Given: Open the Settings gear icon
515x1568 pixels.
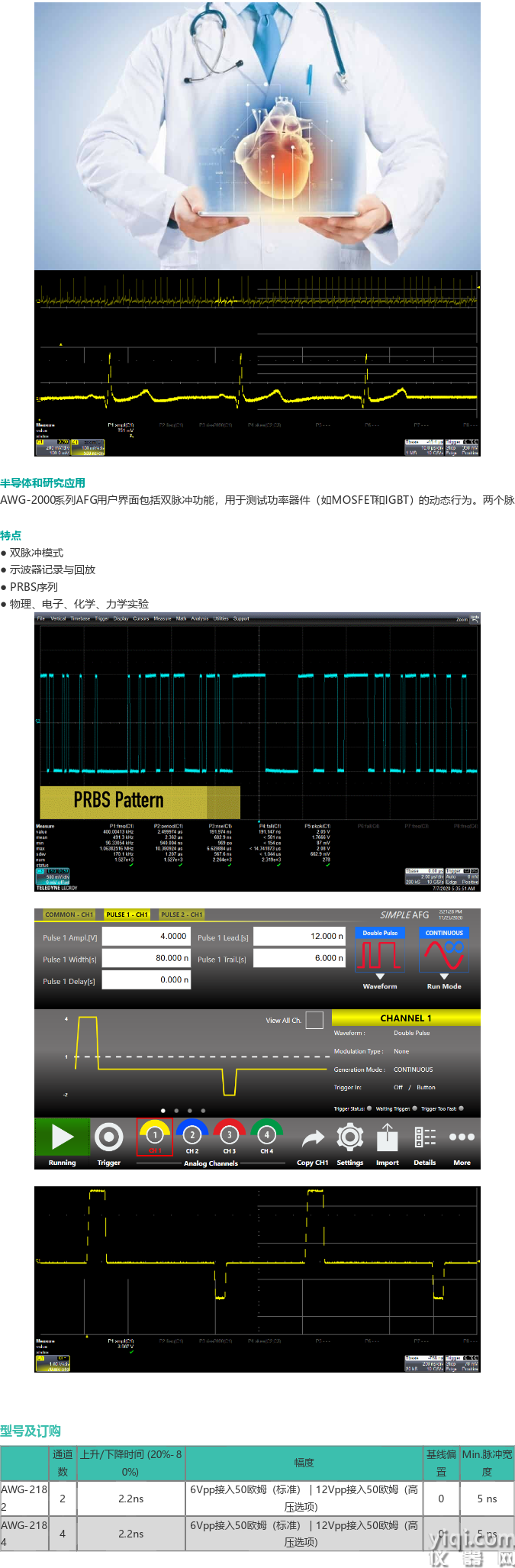Looking at the screenshot, I should pyautogui.click(x=350, y=1137).
